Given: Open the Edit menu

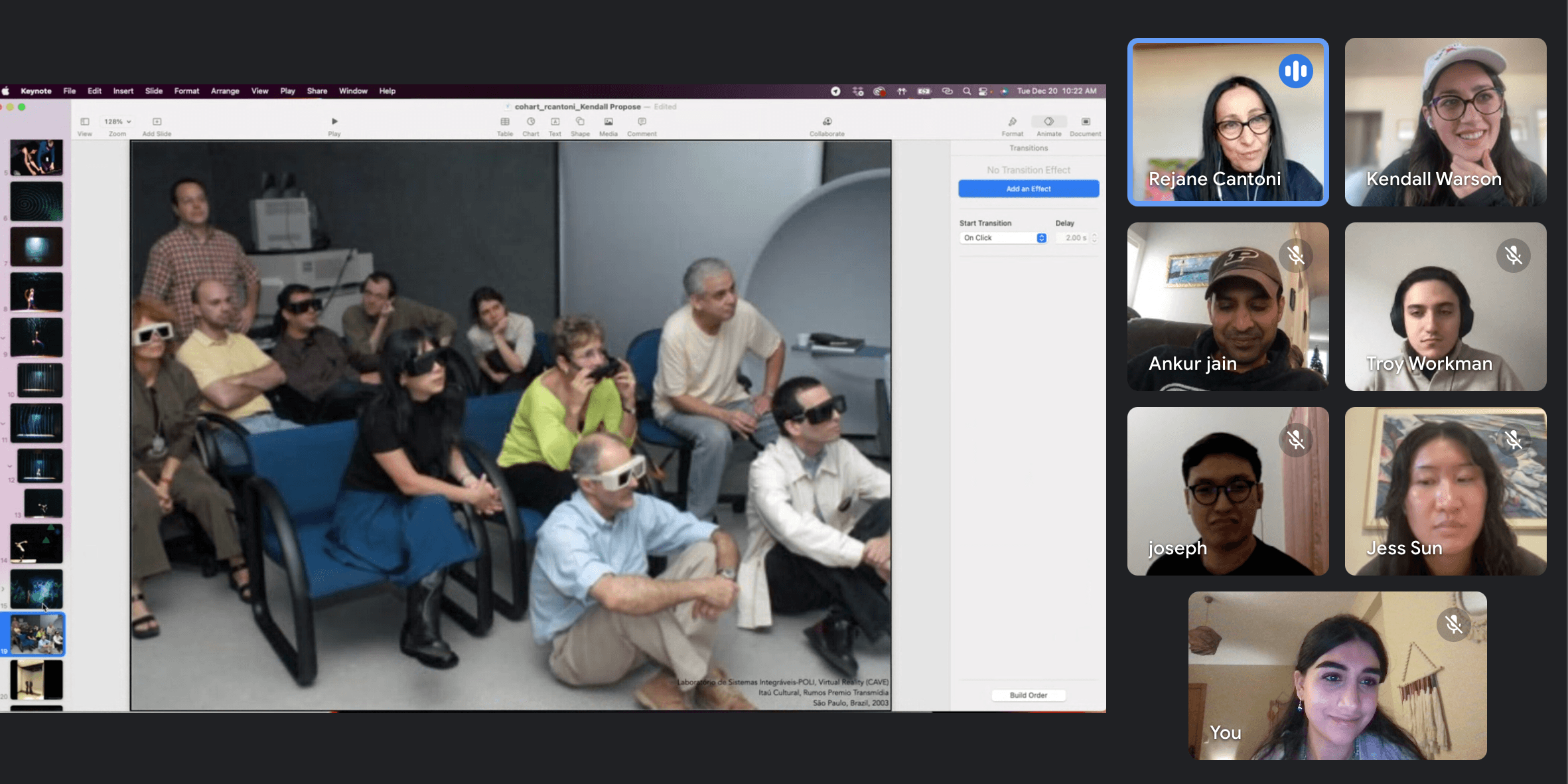Looking at the screenshot, I should (95, 91).
